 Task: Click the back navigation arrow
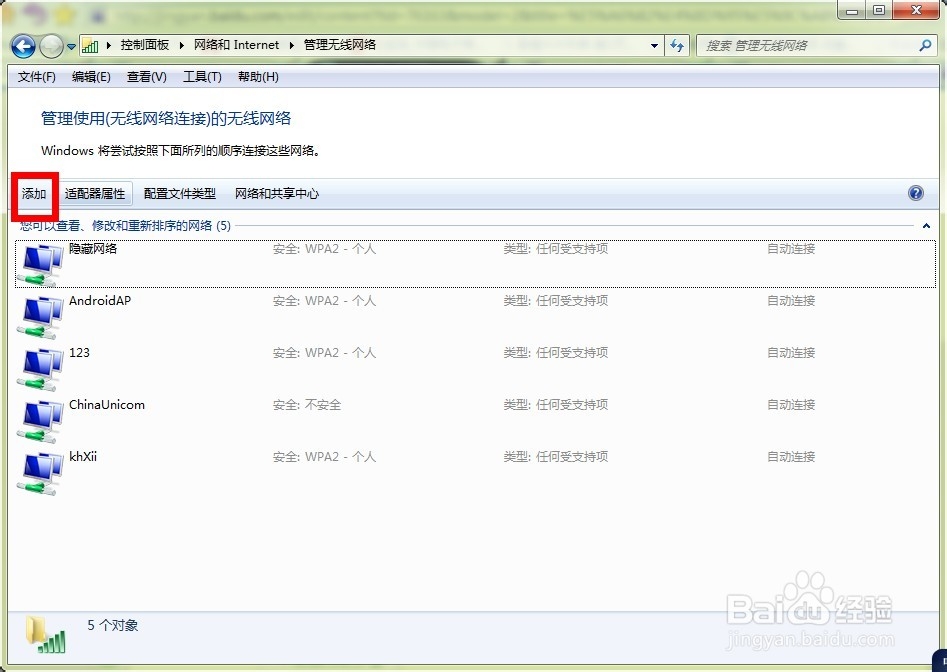(x=22, y=45)
